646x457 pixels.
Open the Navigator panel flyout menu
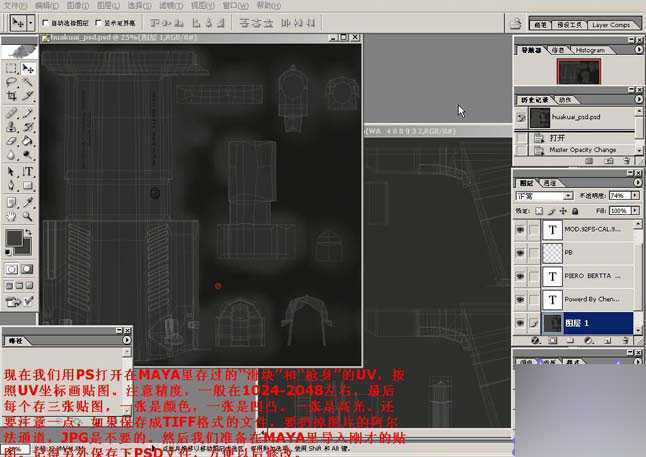pos(638,49)
